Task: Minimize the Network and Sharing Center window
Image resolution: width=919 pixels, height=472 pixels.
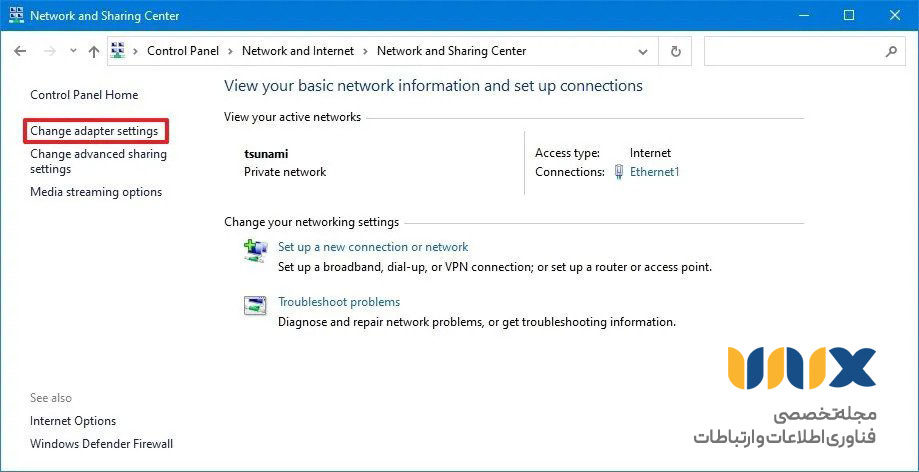Action: (802, 16)
